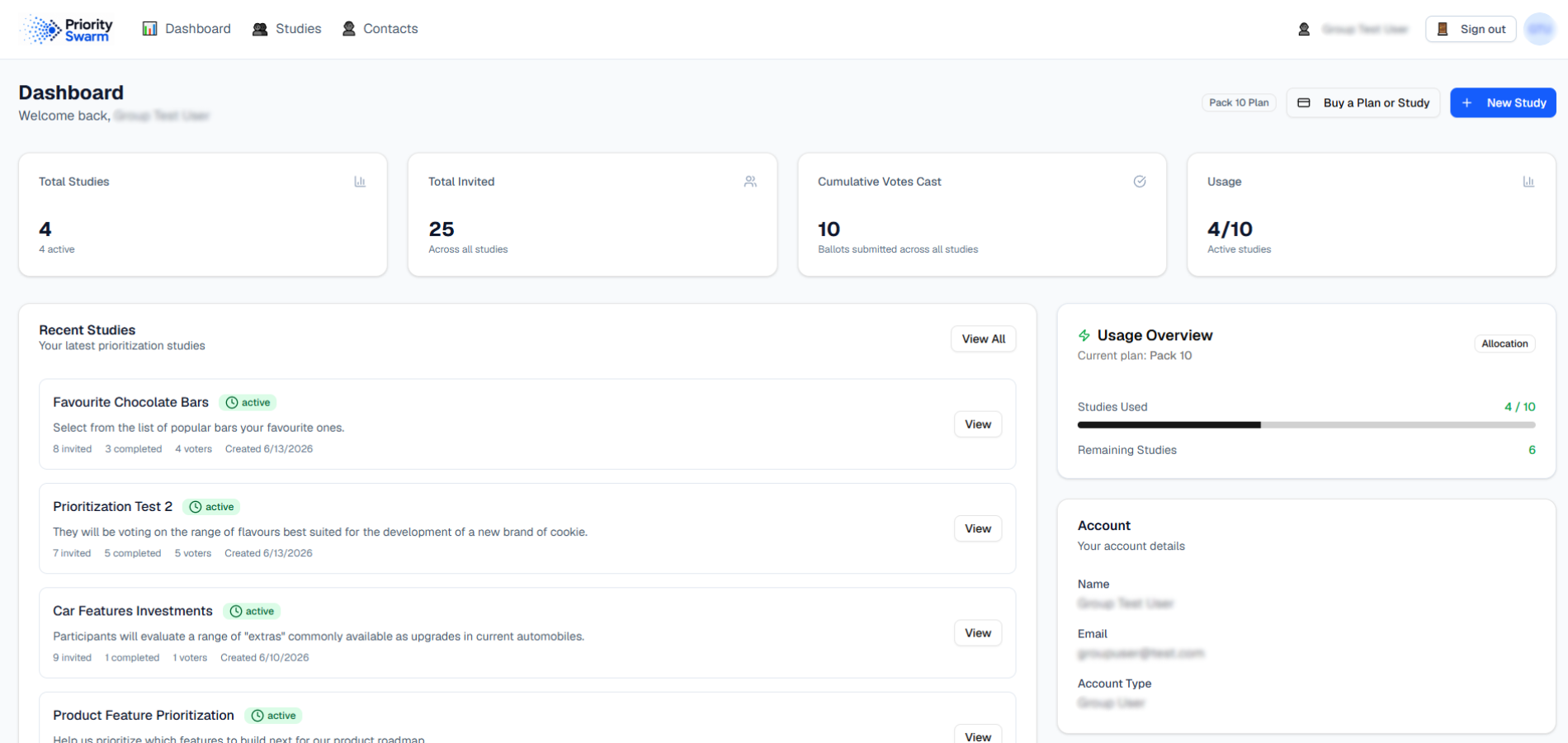View the Product Feature Prioritization study
Image resolution: width=1568 pixels, height=743 pixels.
[x=978, y=734]
